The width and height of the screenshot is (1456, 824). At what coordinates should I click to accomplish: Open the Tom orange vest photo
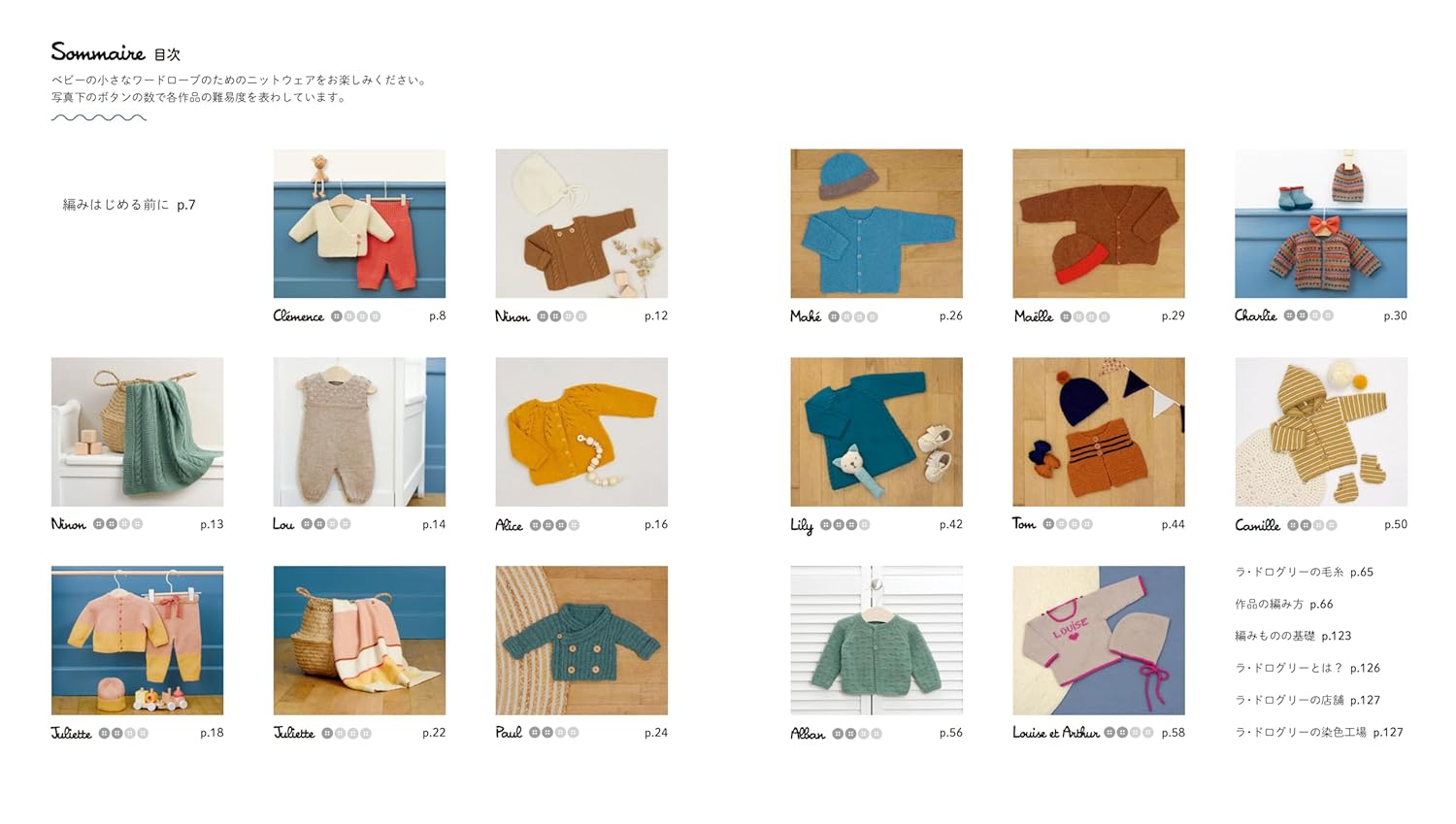[1099, 432]
